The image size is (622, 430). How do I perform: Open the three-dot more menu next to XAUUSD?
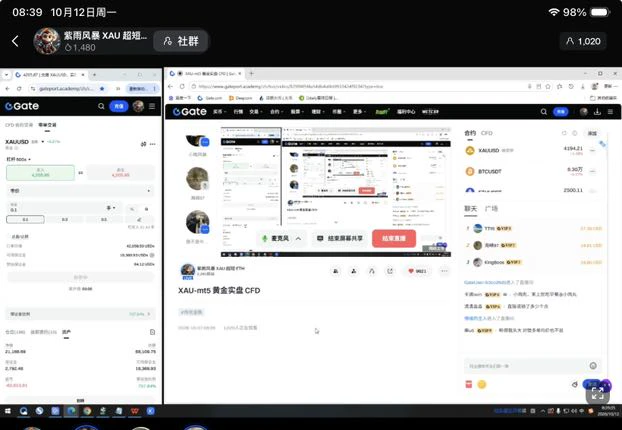point(153,144)
